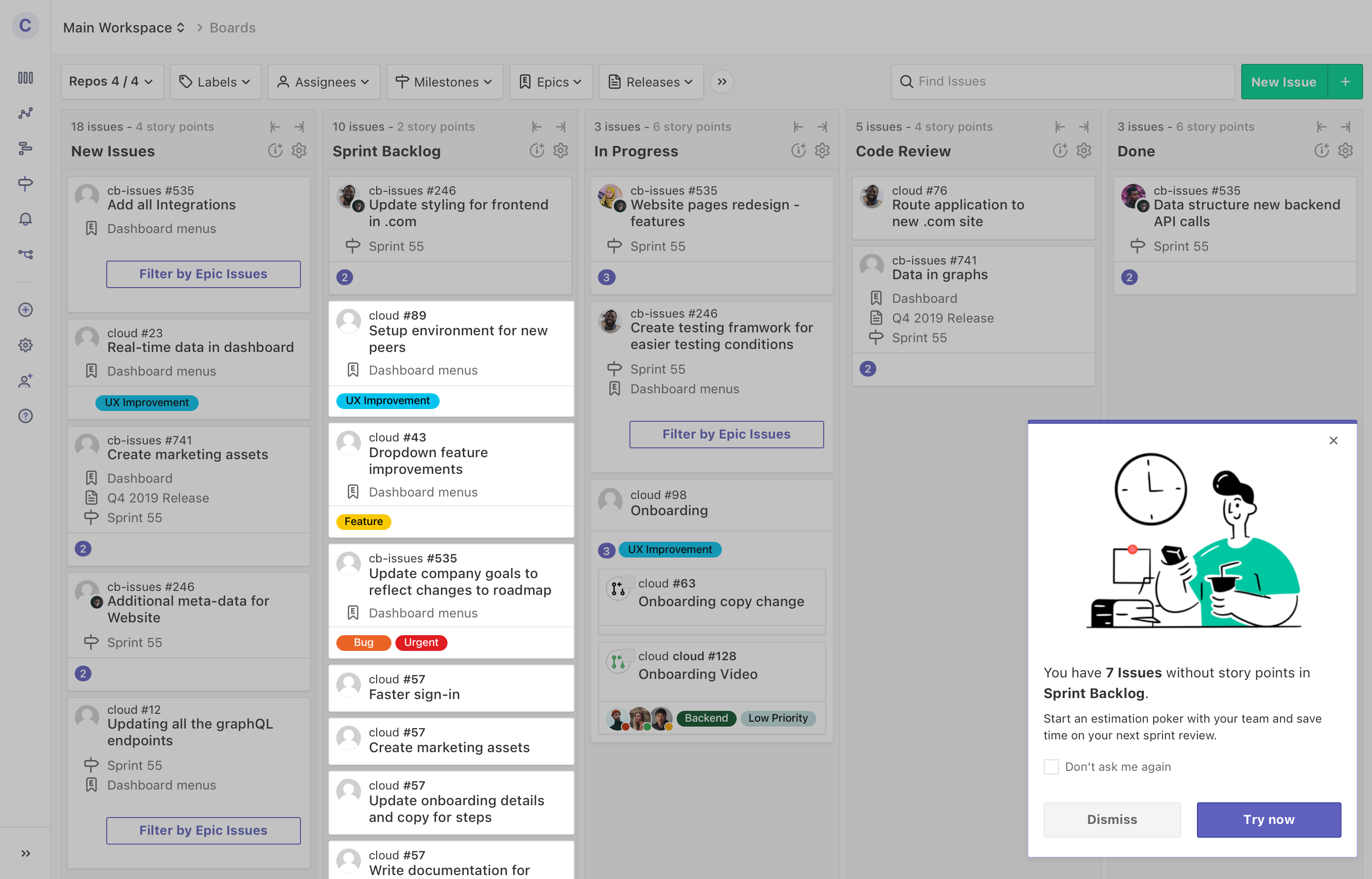1372x879 pixels.
Task: Open the Labels filter dropdown
Action: click(x=215, y=82)
